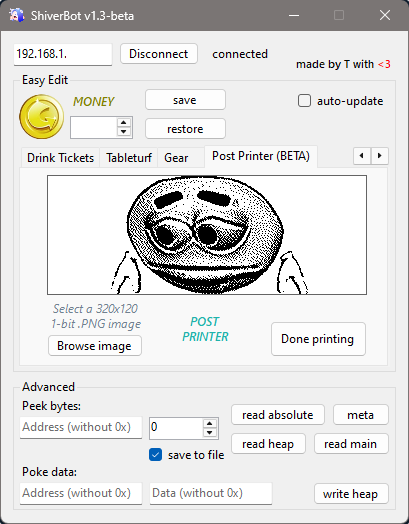Click the save button in Easy Edit
The height and width of the screenshot is (524, 409).
[185, 100]
